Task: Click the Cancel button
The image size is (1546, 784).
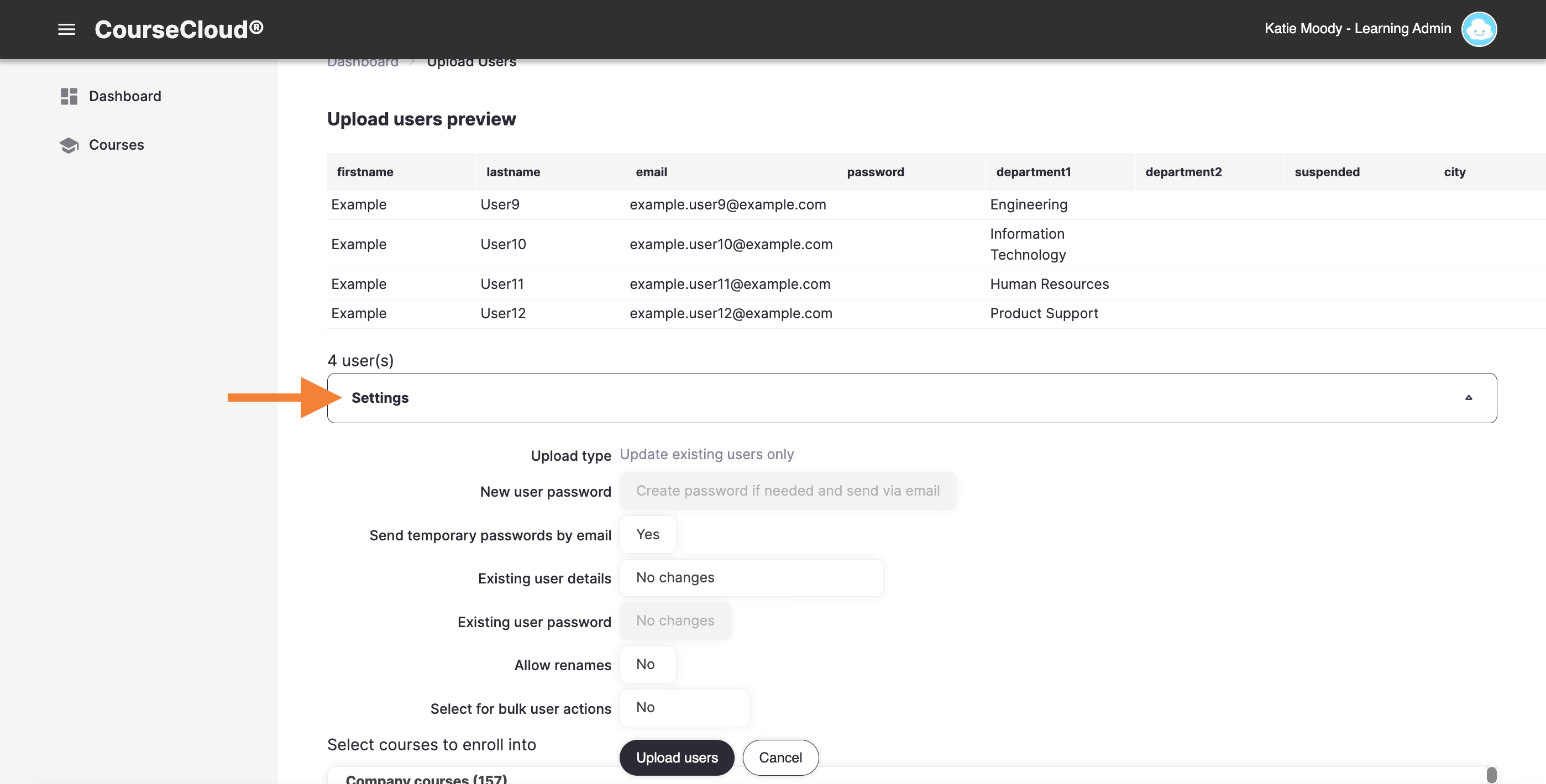Action: tap(780, 757)
